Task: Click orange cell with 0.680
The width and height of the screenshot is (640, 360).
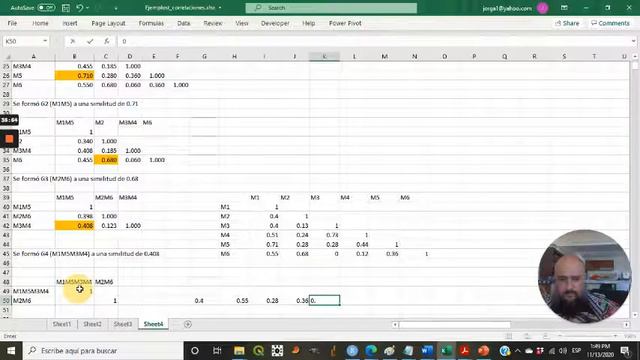Action: pyautogui.click(x=106, y=160)
